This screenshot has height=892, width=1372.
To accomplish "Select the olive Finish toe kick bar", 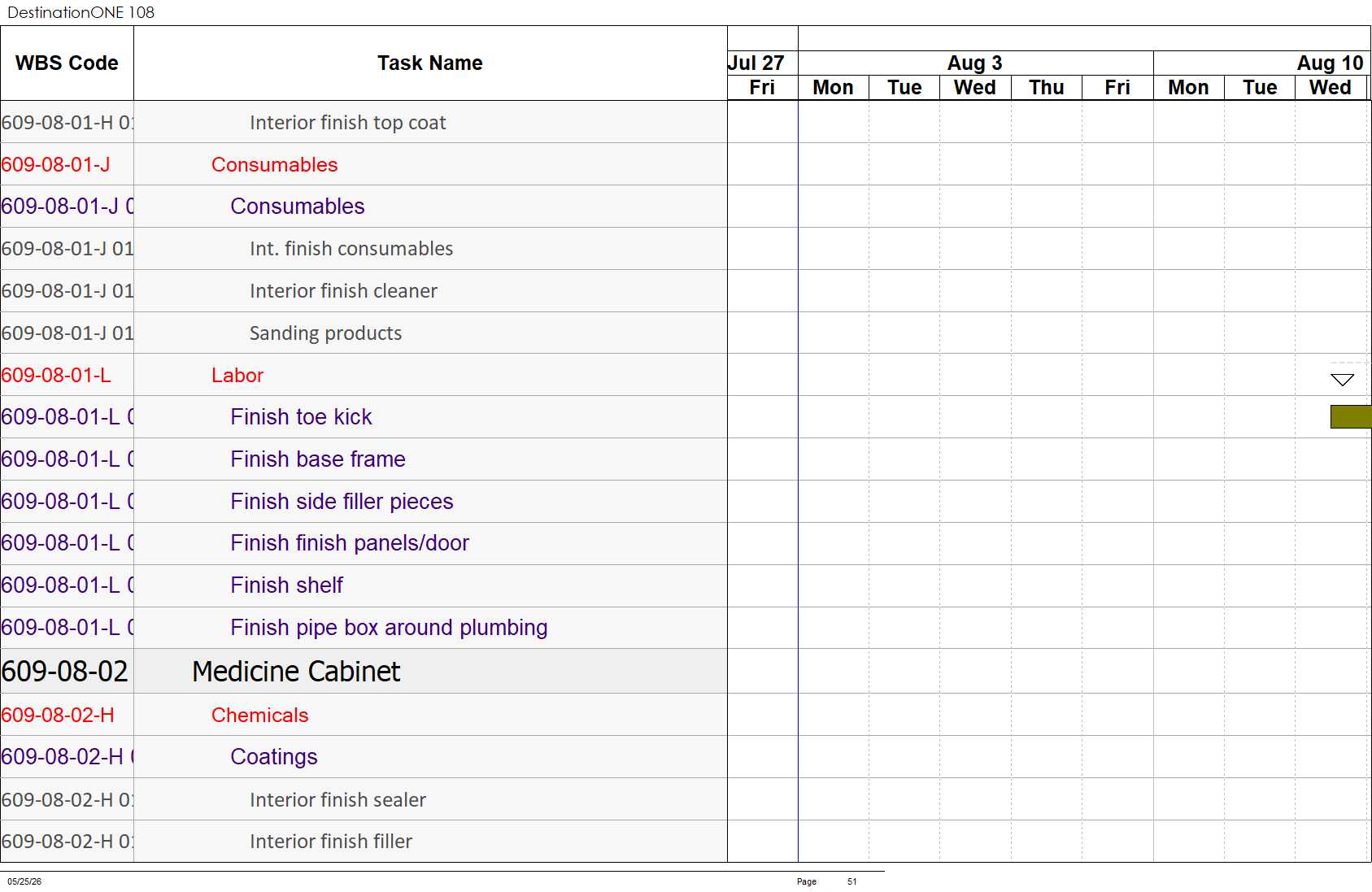I will tap(1351, 417).
